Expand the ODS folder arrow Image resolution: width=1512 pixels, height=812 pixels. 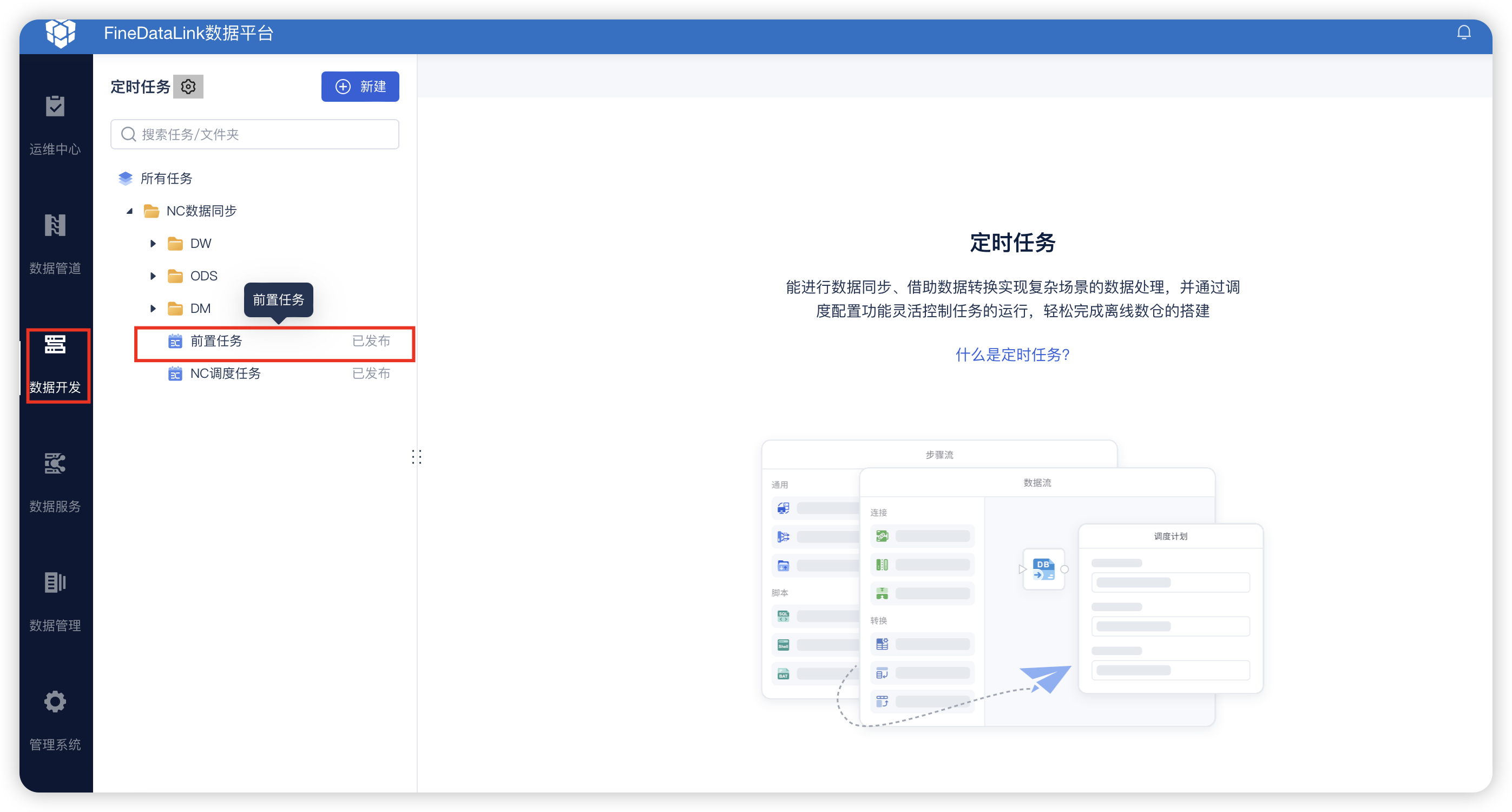coord(153,276)
